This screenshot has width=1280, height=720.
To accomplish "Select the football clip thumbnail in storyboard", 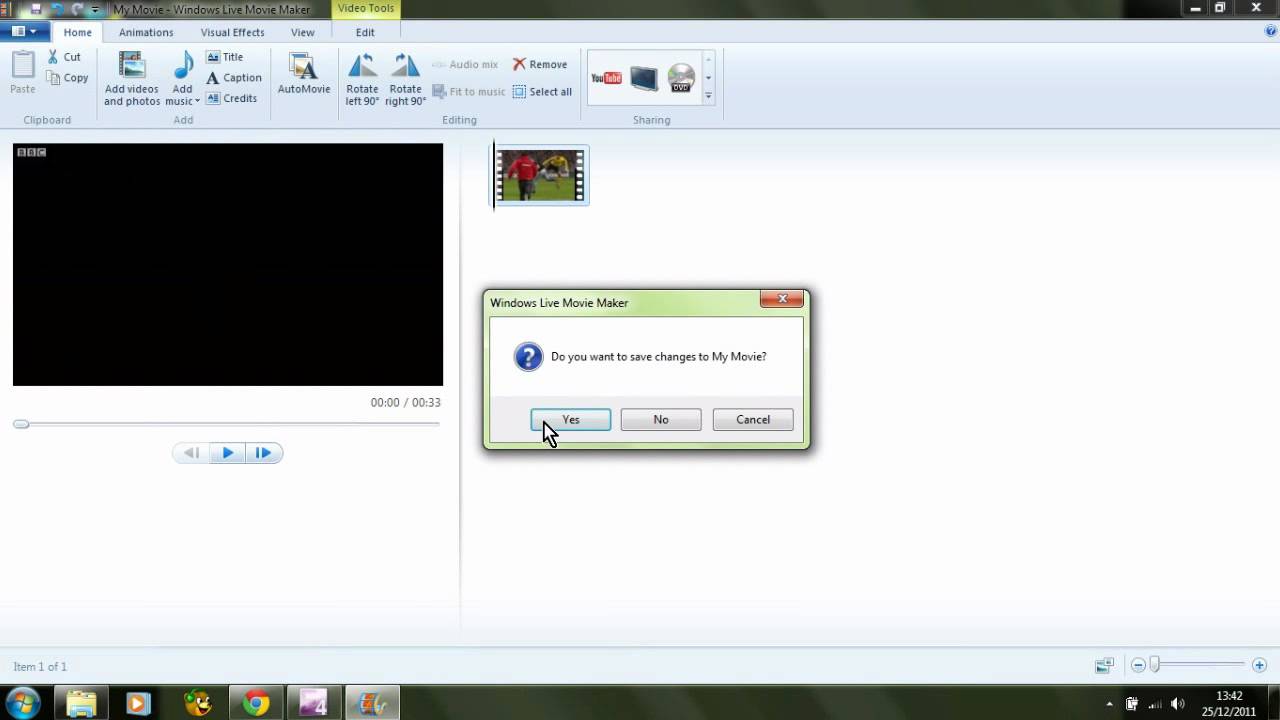I will [540, 176].
